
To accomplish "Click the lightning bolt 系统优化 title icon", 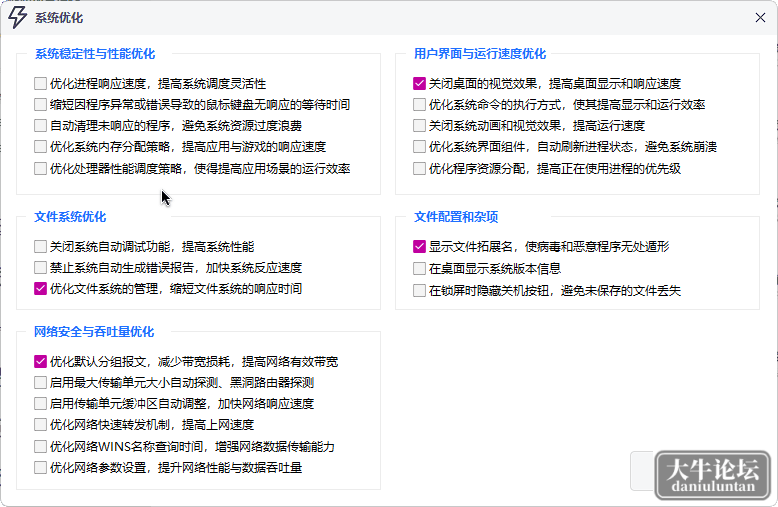I will pos(17,17).
